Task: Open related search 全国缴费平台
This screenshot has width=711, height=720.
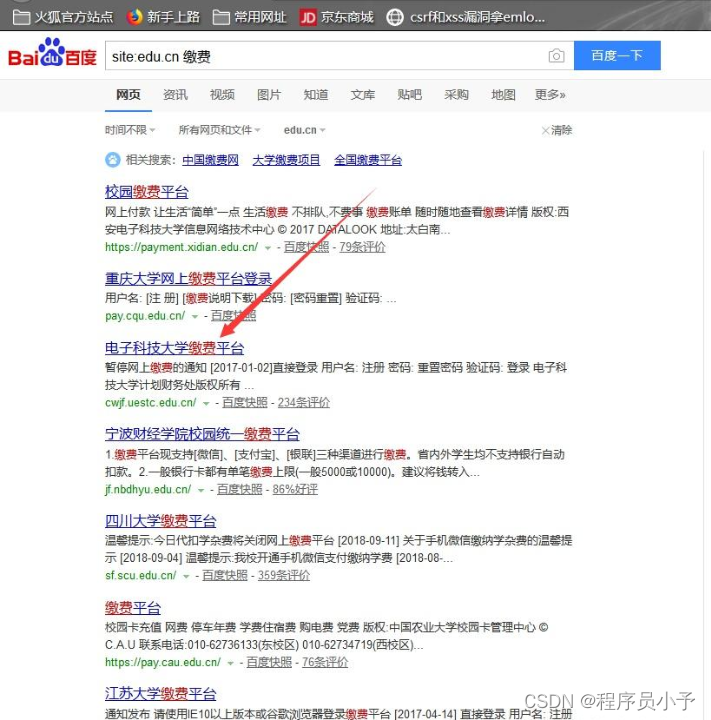Action: [x=368, y=160]
